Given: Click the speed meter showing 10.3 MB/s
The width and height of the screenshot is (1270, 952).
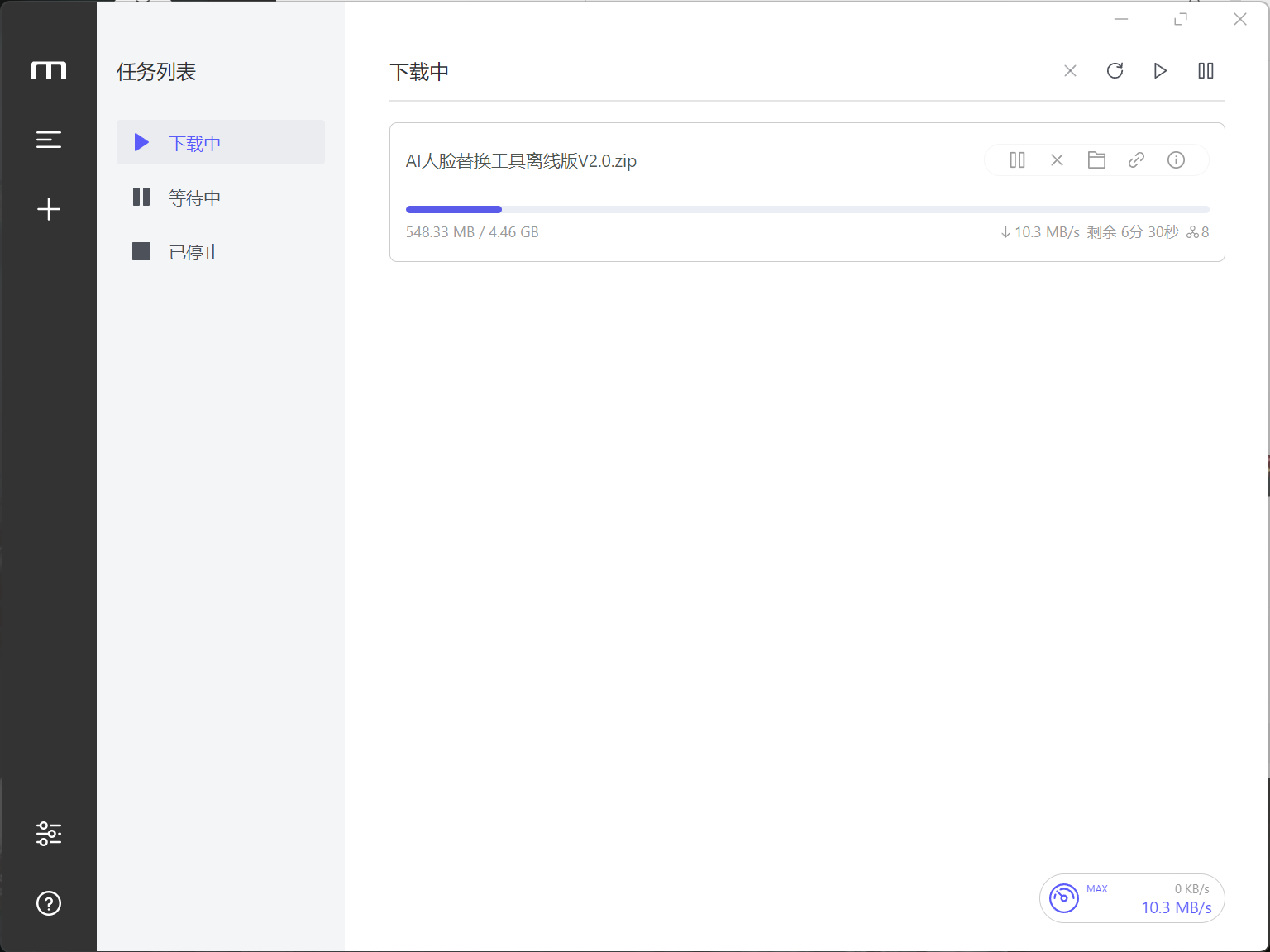Looking at the screenshot, I should [x=1131, y=898].
